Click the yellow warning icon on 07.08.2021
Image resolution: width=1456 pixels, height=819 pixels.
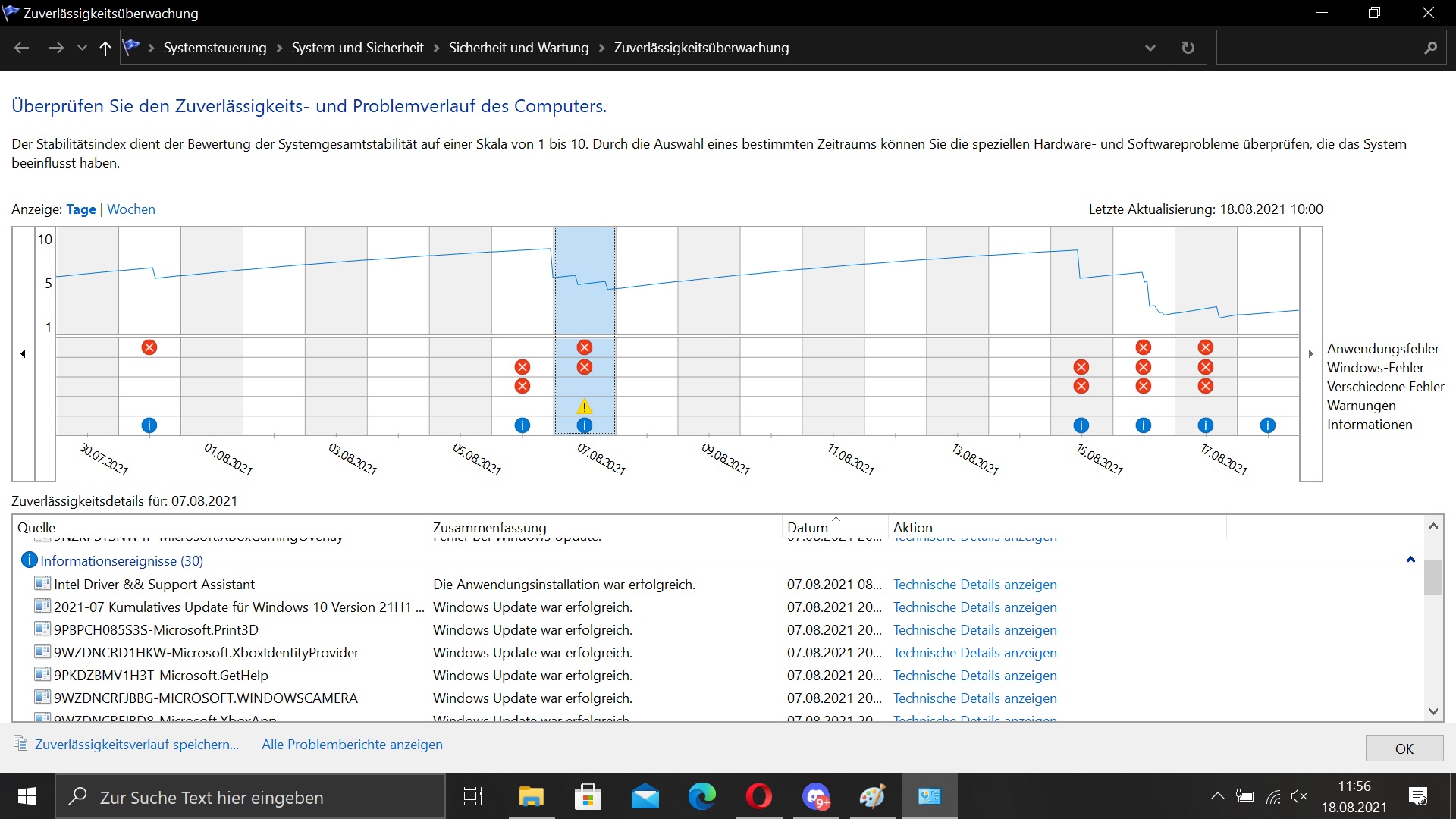[584, 406]
